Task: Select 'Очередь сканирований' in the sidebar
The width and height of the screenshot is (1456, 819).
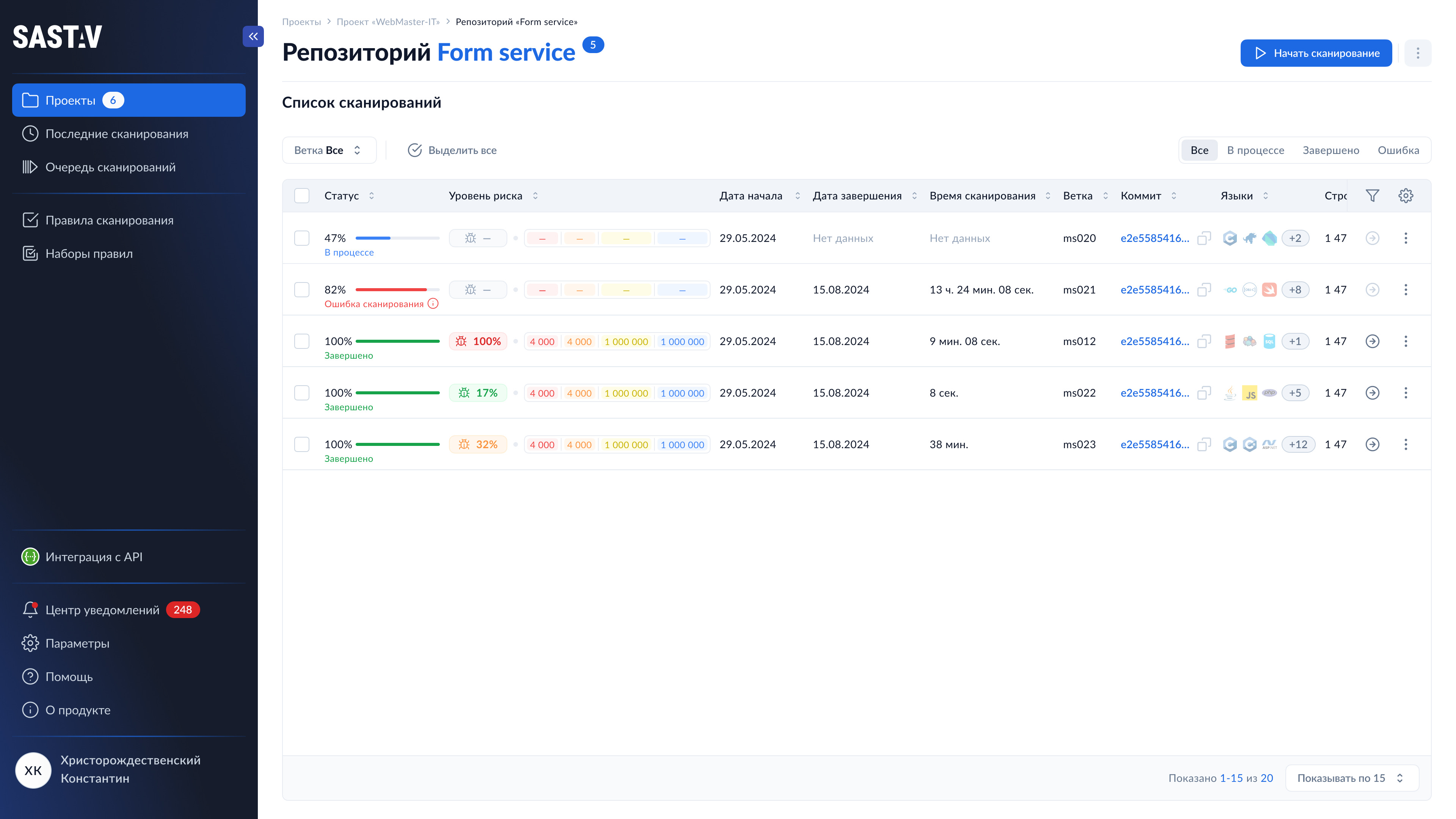Action: (110, 167)
